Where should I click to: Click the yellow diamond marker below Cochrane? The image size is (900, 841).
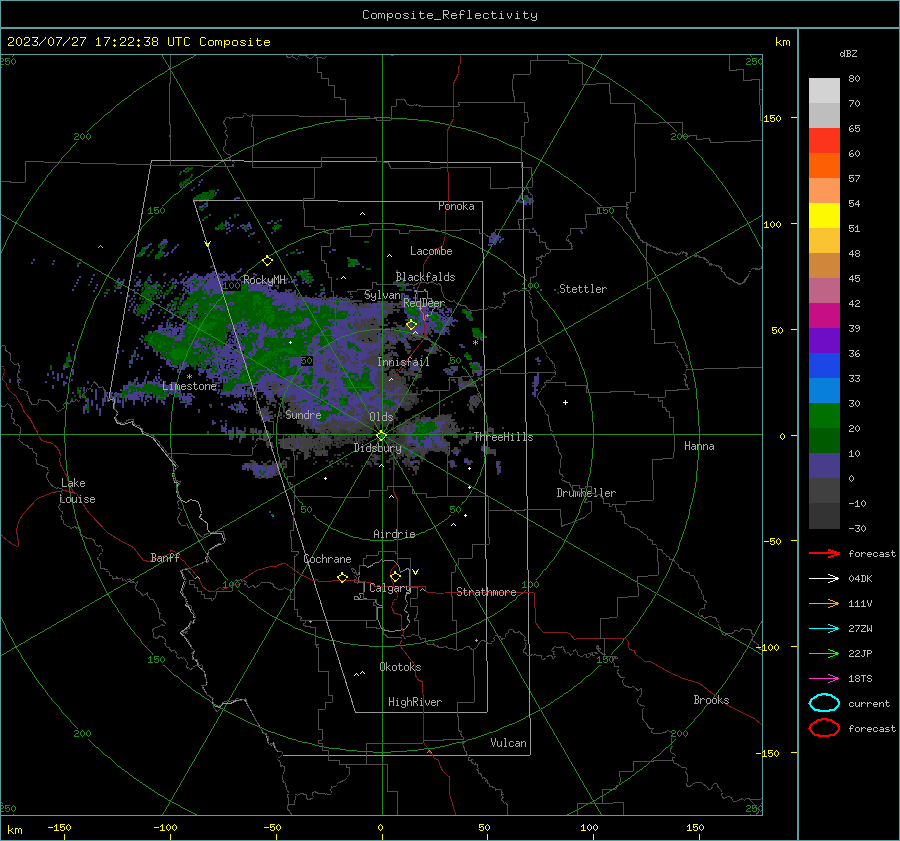coord(342,578)
